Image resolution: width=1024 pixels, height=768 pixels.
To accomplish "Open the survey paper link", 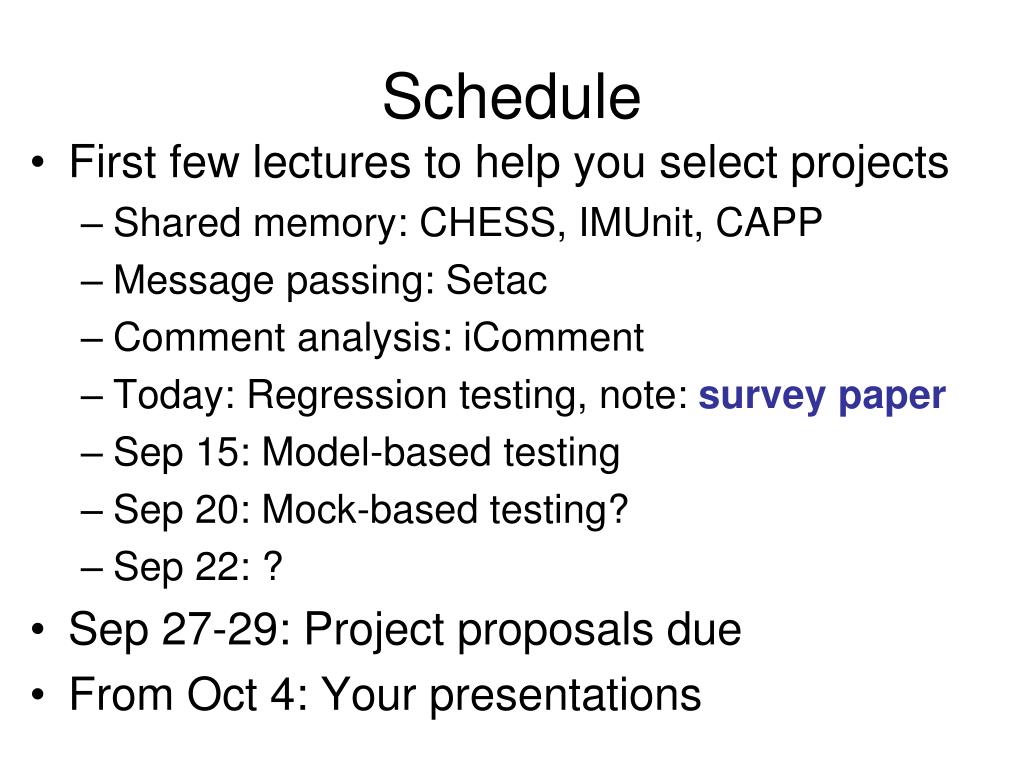I will [x=822, y=396].
